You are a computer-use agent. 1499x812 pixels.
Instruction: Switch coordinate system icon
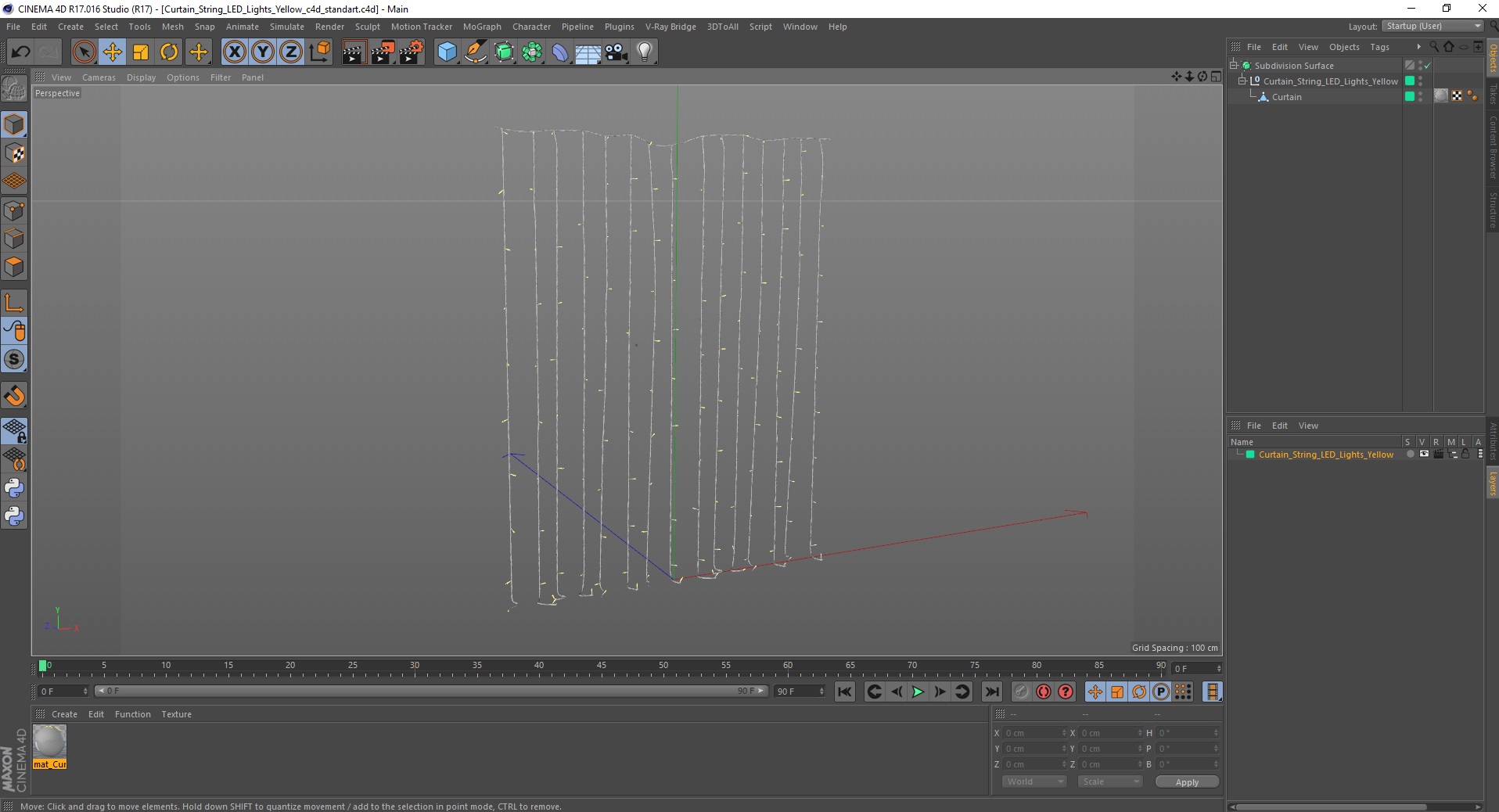click(319, 52)
